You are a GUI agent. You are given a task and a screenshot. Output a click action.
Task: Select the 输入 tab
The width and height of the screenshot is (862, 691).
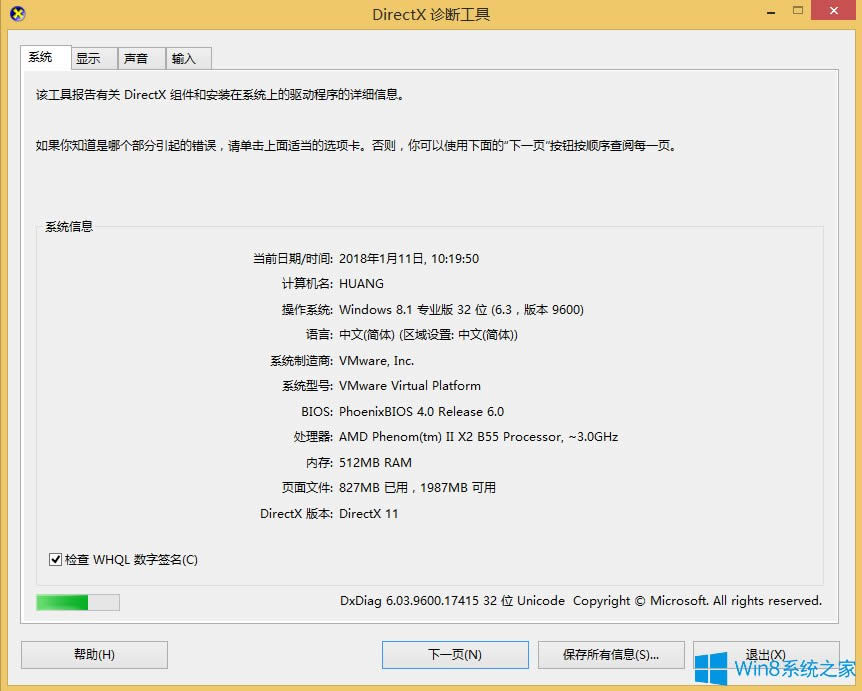tap(187, 58)
